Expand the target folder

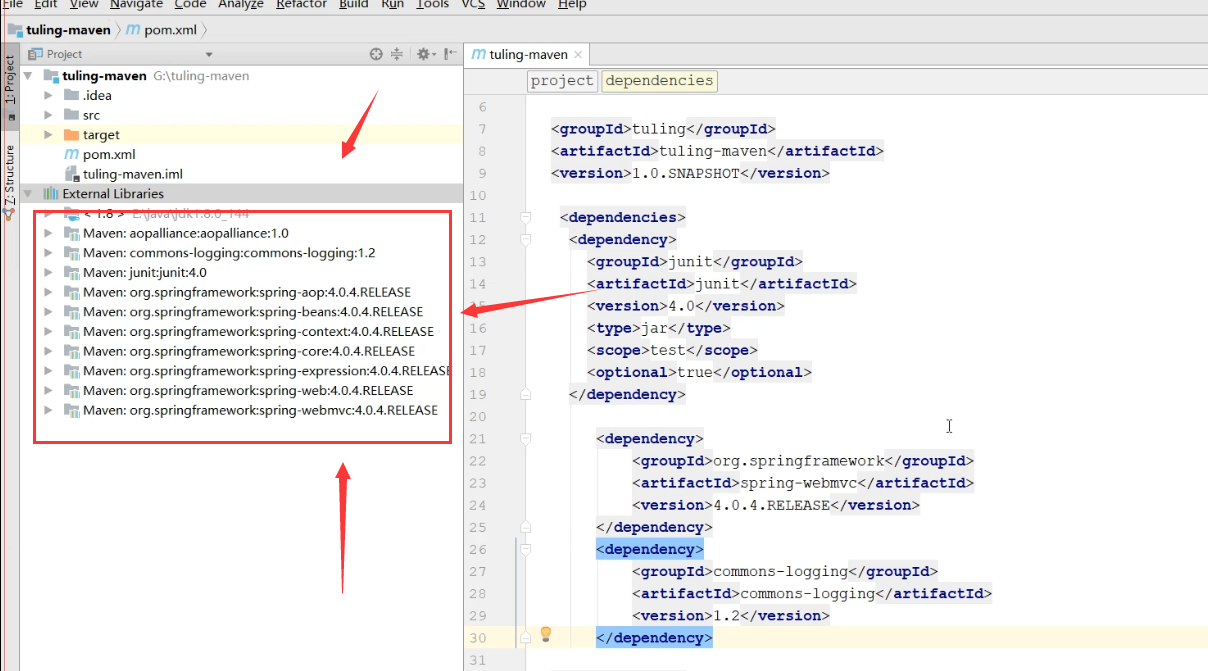point(48,135)
